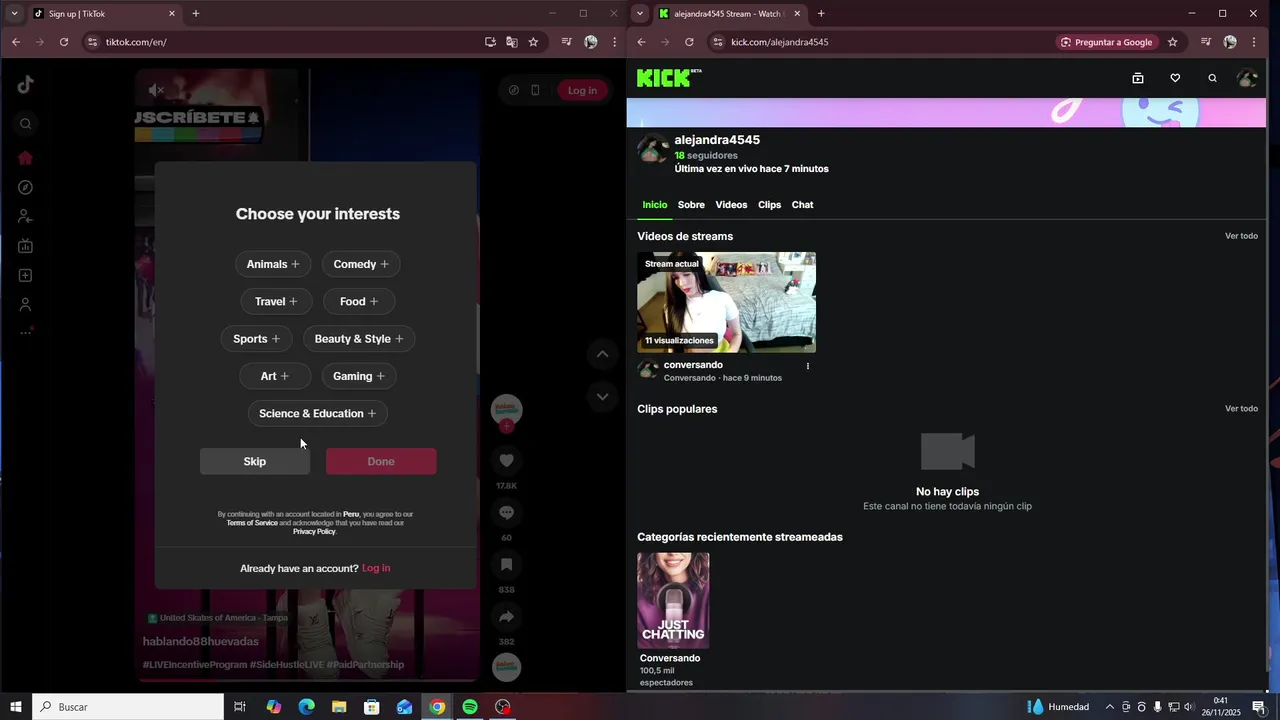1280x720 pixels.
Task: Open TikTok Following sidebar icon
Action: 26,217
